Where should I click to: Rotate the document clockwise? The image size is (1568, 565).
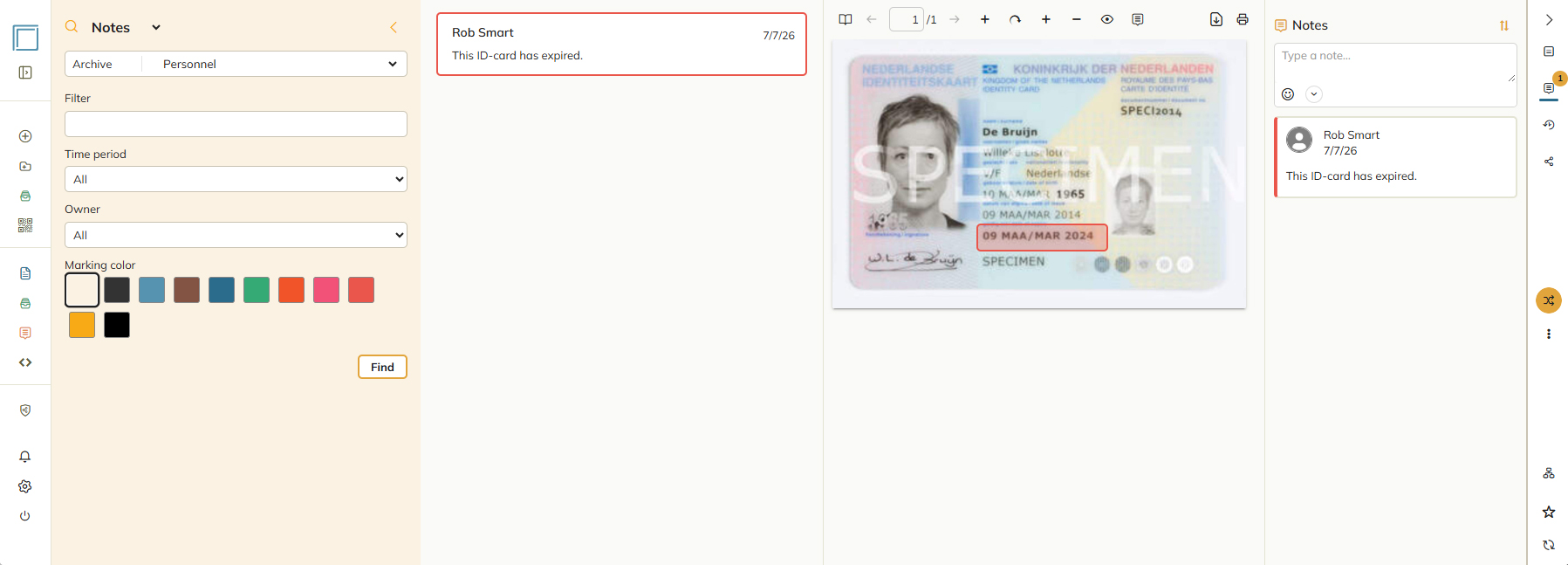point(1015,19)
